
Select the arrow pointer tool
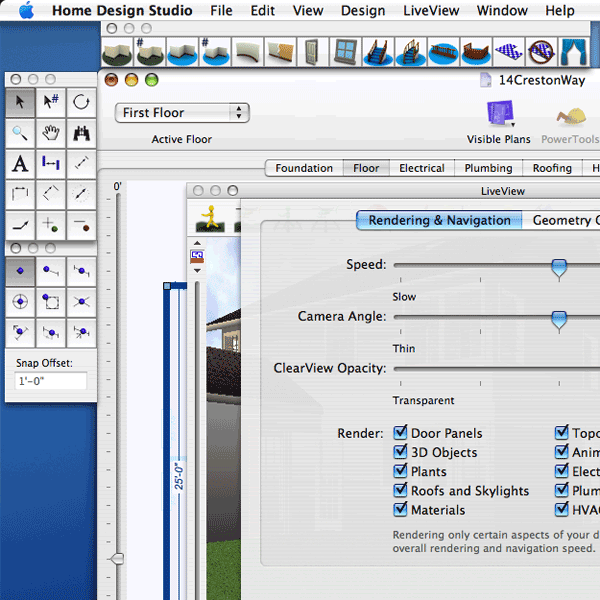(x=21, y=101)
